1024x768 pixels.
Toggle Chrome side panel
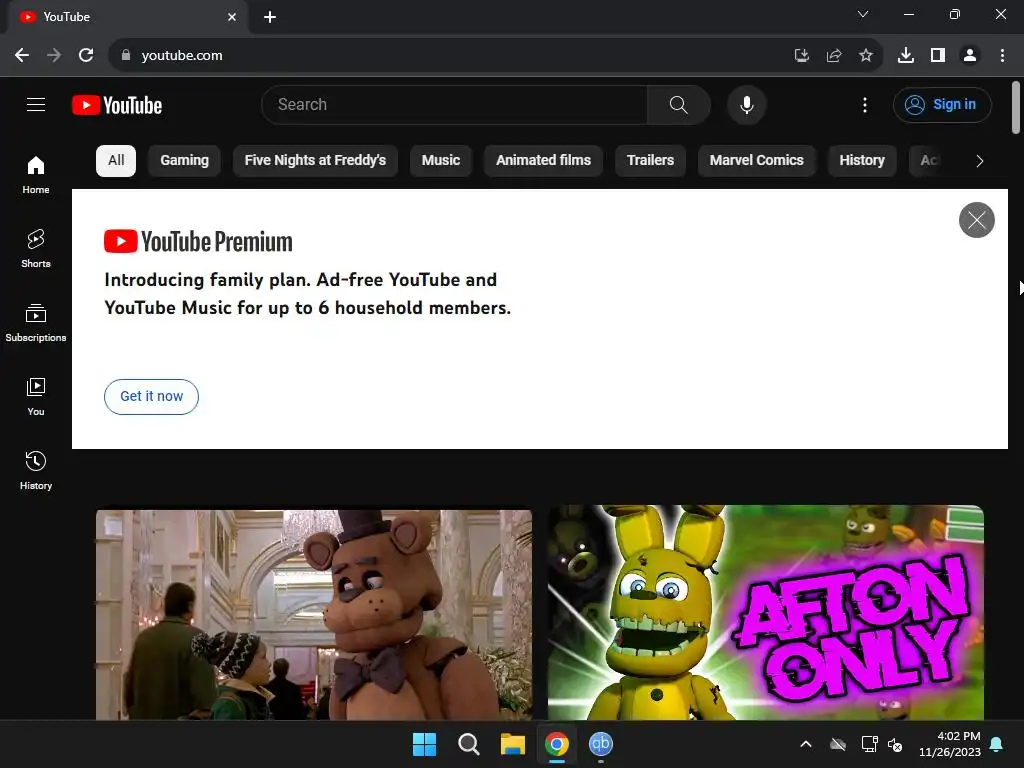[x=938, y=56]
